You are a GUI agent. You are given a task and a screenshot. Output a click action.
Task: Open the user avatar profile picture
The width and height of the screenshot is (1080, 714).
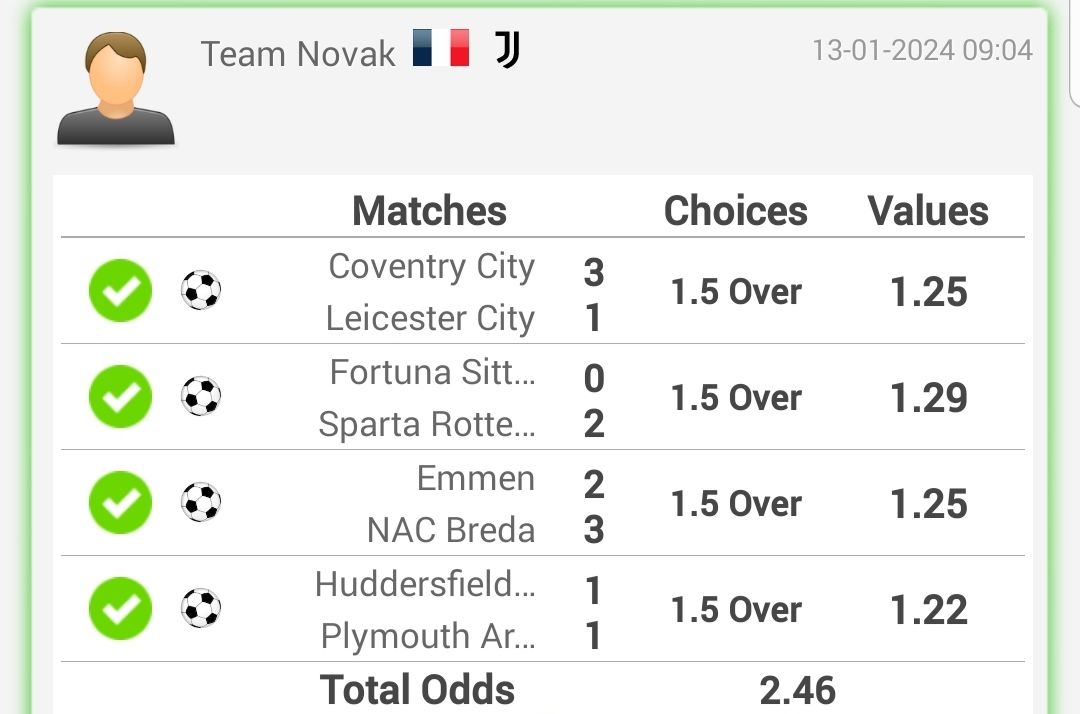[x=116, y=88]
